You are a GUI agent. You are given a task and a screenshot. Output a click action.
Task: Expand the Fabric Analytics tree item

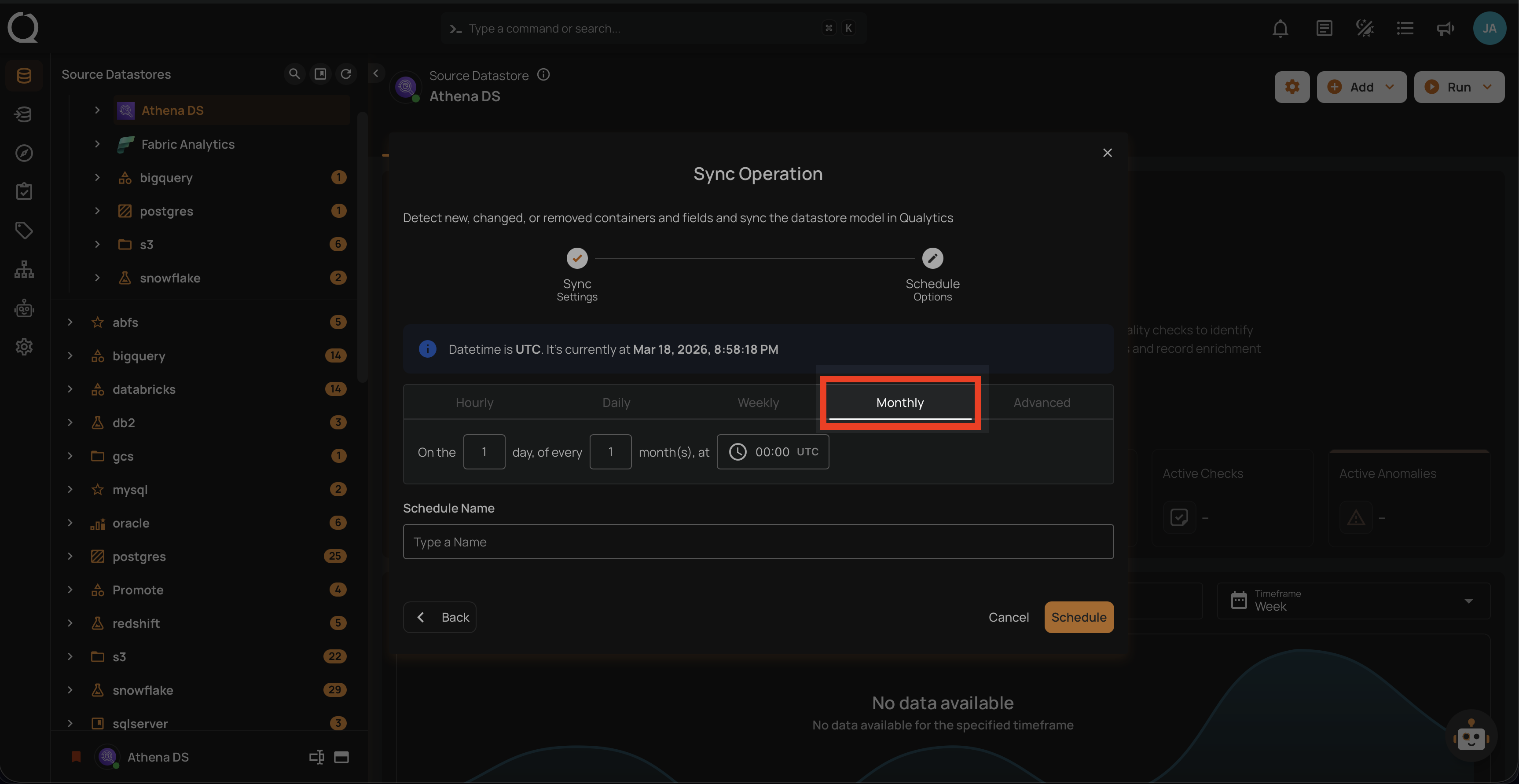pos(97,144)
